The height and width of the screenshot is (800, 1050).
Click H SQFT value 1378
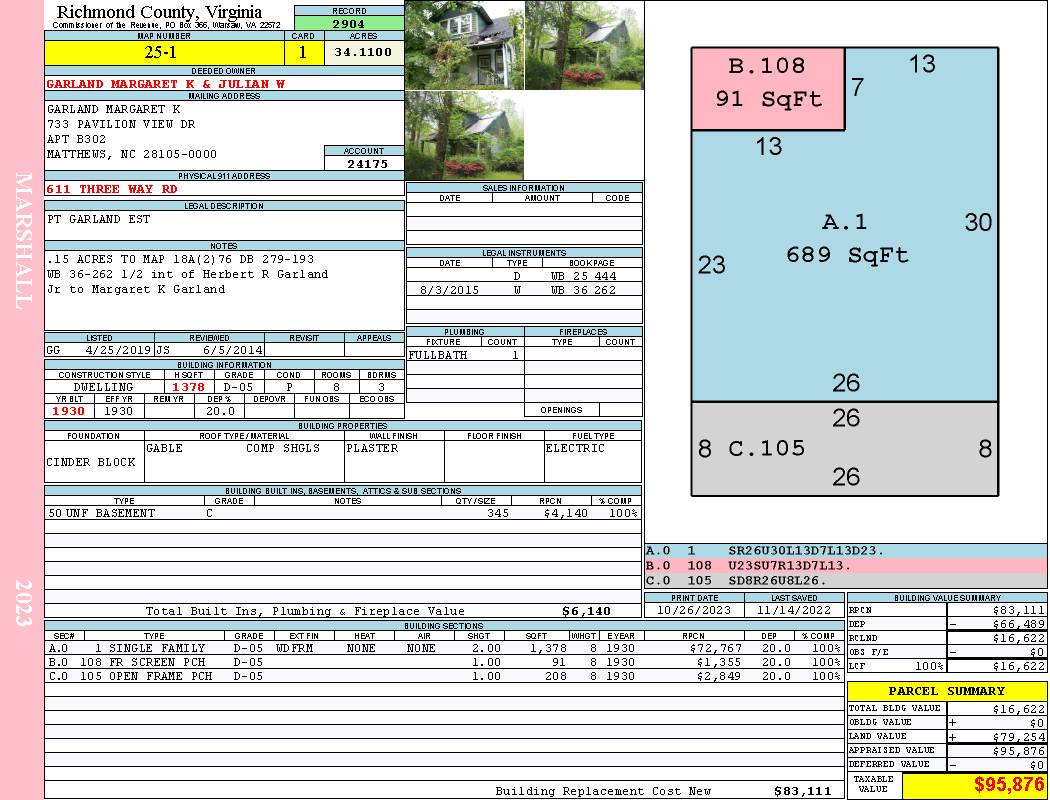(x=188, y=387)
